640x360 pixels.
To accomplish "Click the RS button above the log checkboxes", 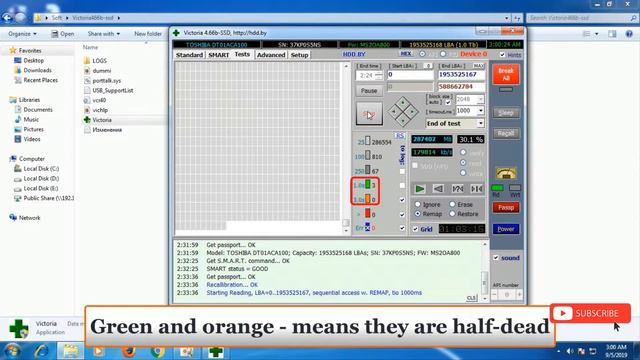I will point(400,136).
